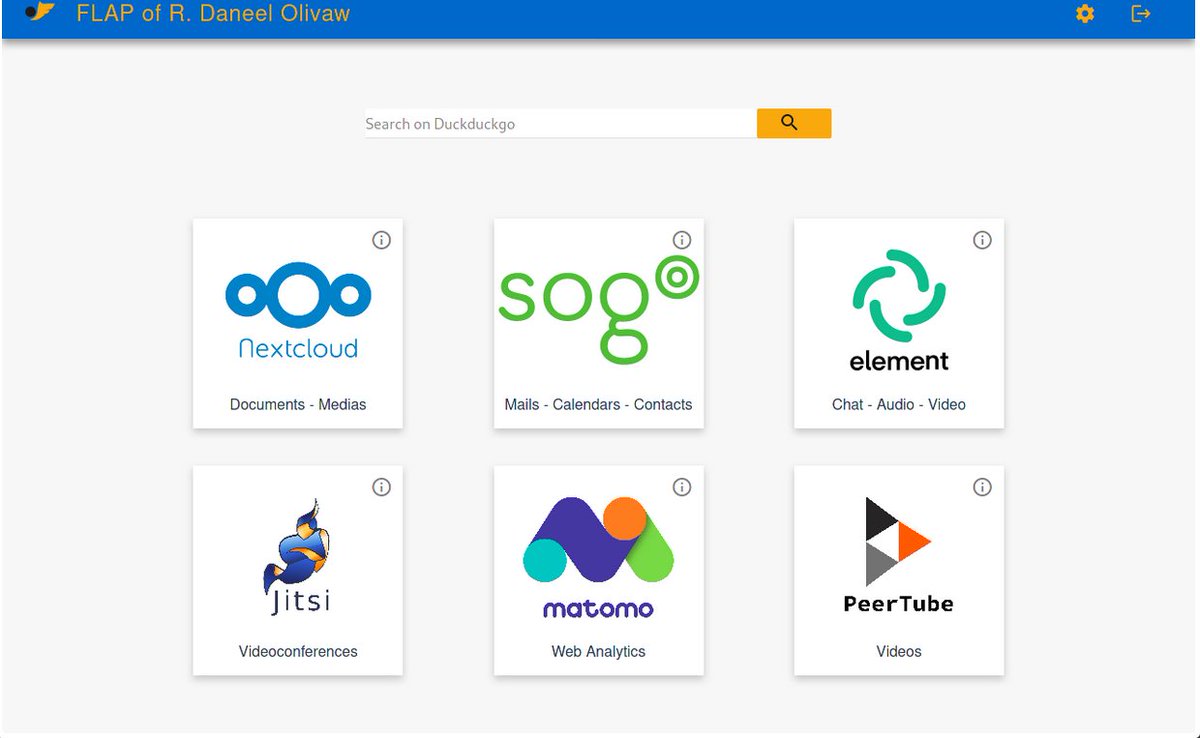Viewport: 1200px width, 738px height.
Task: Click the FLAP bird logo
Action: (39, 12)
